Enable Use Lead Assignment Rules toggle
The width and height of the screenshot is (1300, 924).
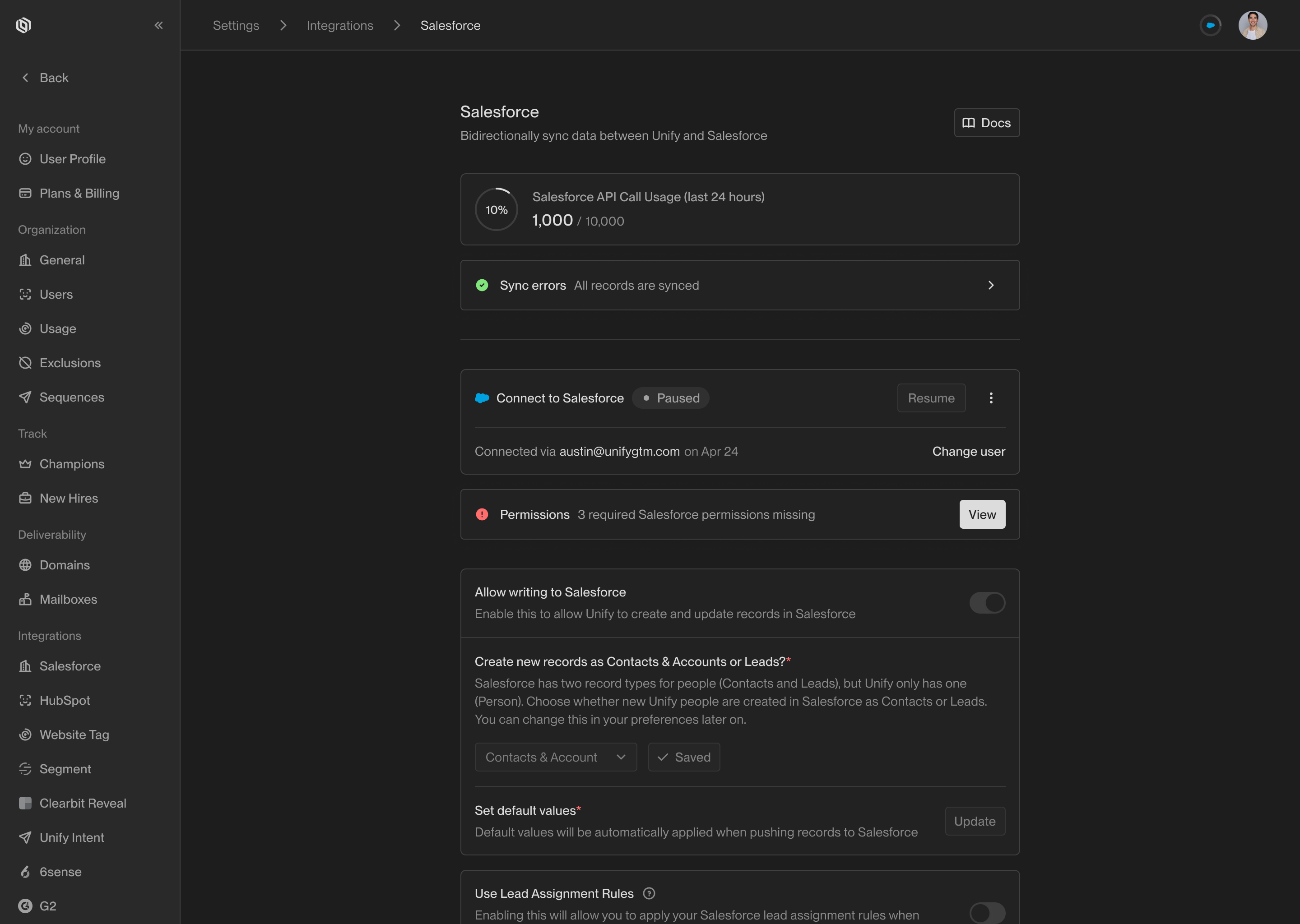tap(987, 912)
